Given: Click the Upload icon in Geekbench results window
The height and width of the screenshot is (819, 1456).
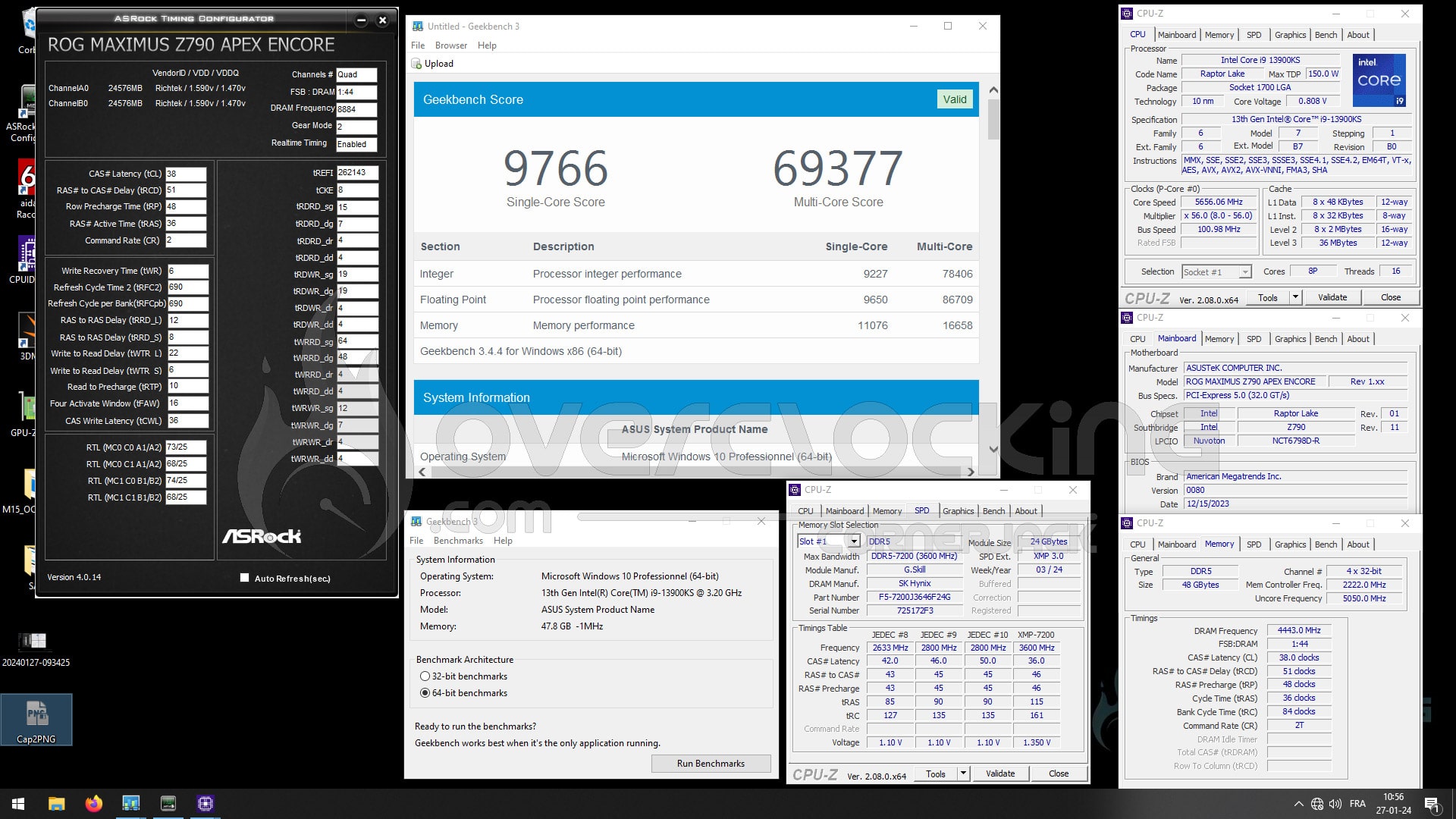Looking at the screenshot, I should click(x=416, y=64).
